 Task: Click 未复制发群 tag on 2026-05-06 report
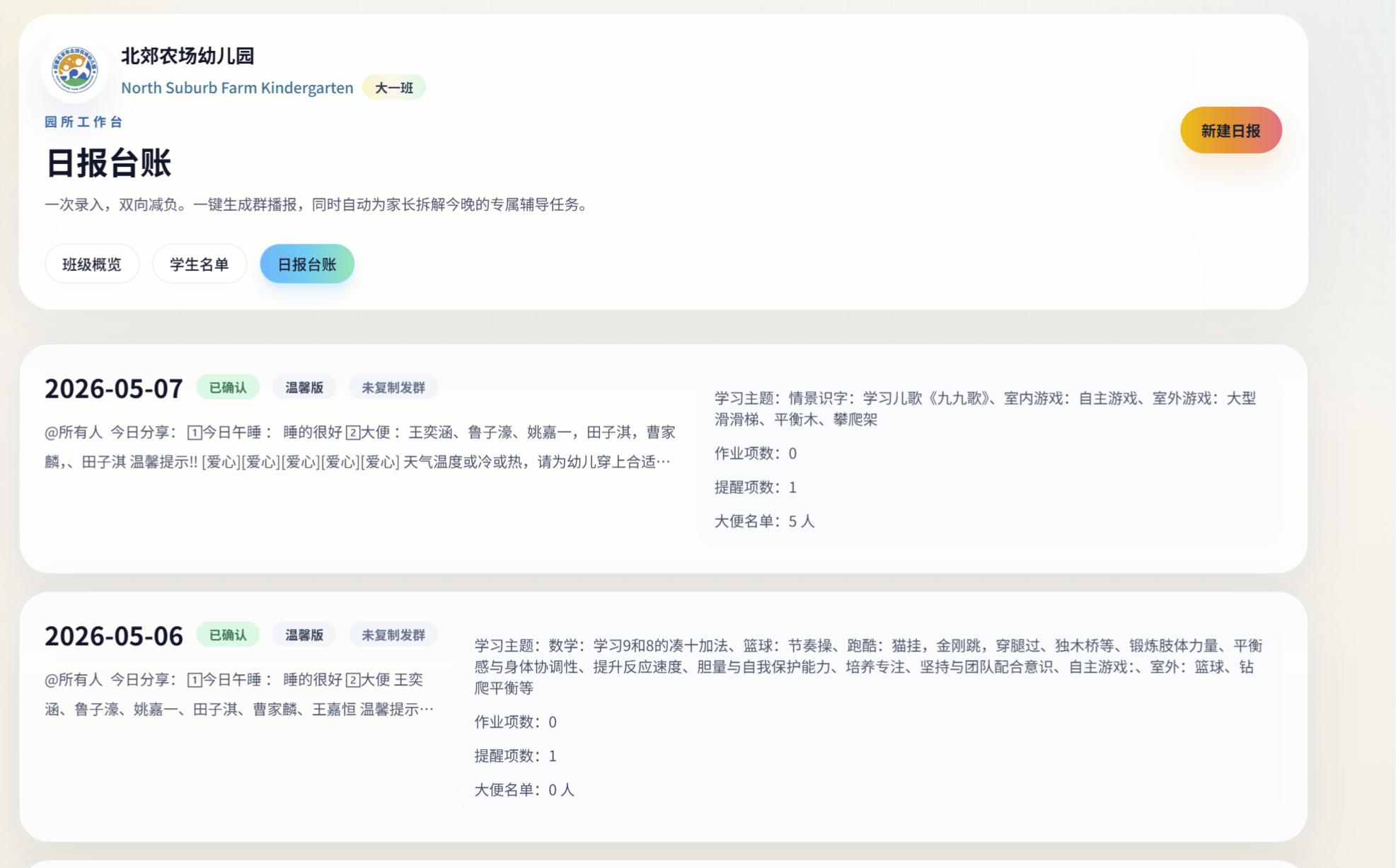point(393,635)
